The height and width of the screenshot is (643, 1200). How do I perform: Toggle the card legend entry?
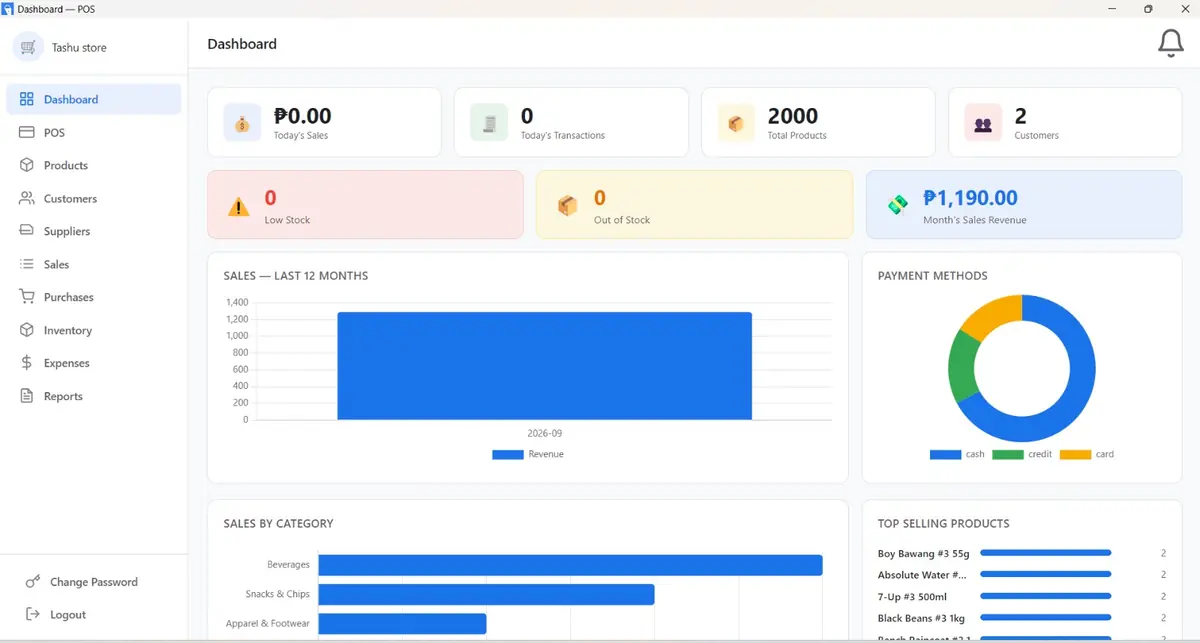1087,454
